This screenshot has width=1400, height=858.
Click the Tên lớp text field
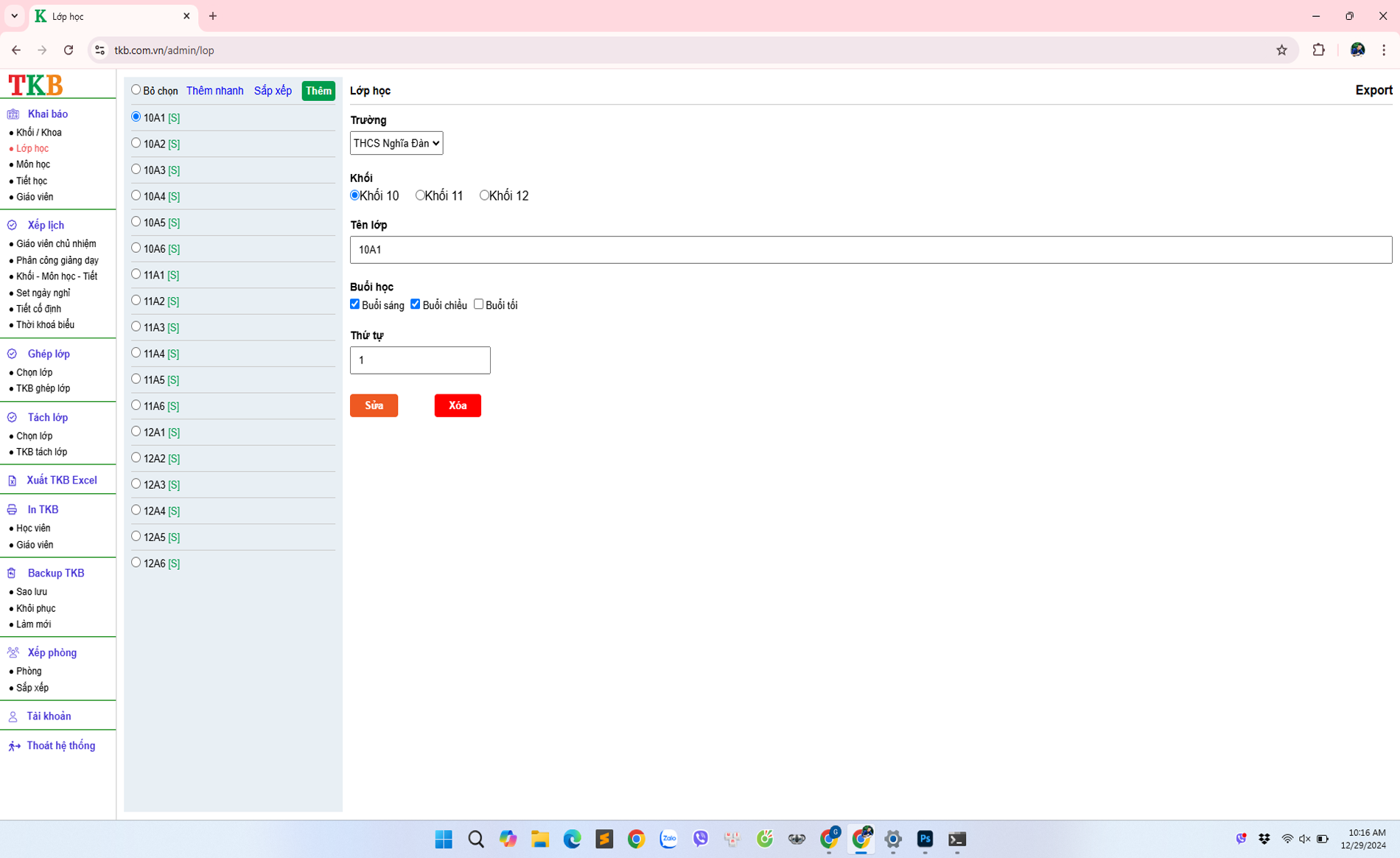point(870,250)
